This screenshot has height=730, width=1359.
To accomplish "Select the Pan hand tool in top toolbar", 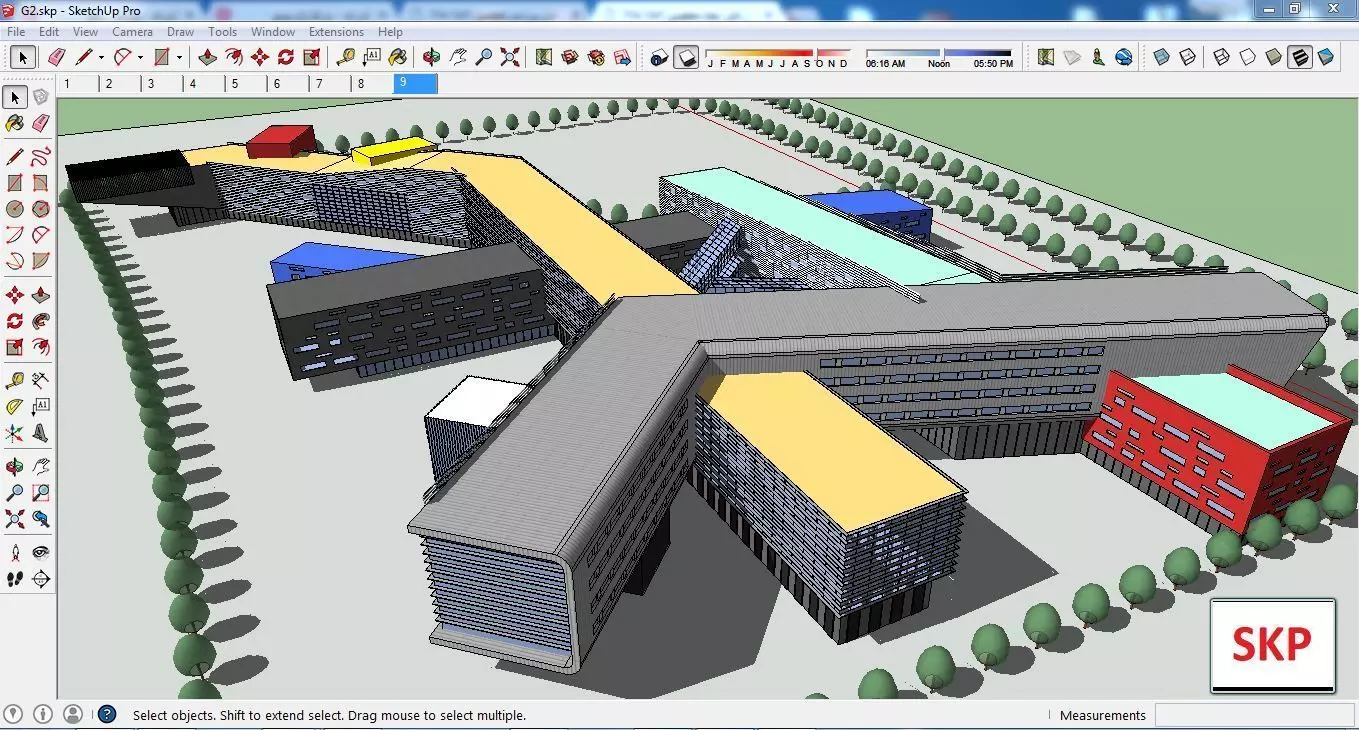I will (x=458, y=57).
